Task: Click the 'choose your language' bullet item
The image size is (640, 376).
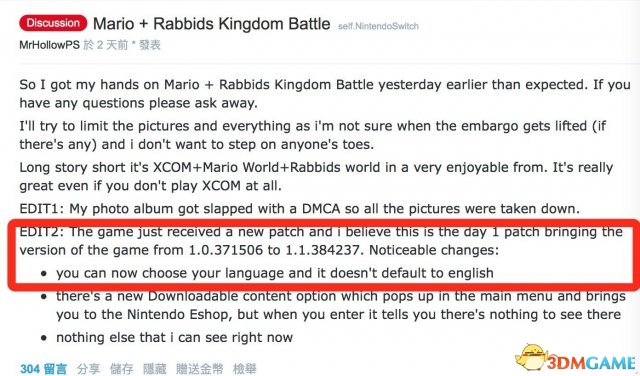Action: pyautogui.click(x=275, y=273)
